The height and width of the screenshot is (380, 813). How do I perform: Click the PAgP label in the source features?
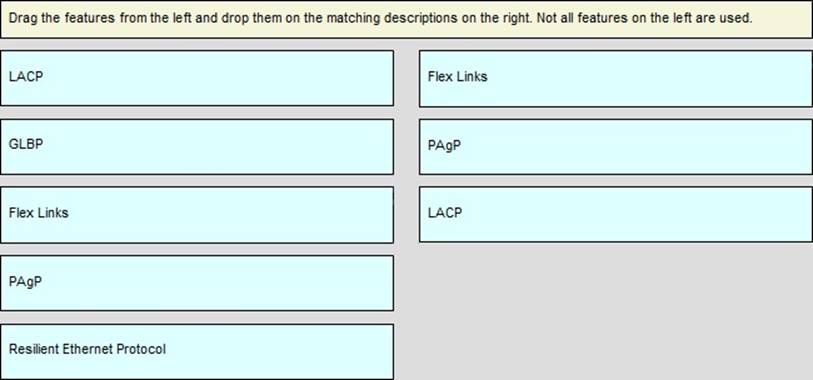[x=25, y=282]
